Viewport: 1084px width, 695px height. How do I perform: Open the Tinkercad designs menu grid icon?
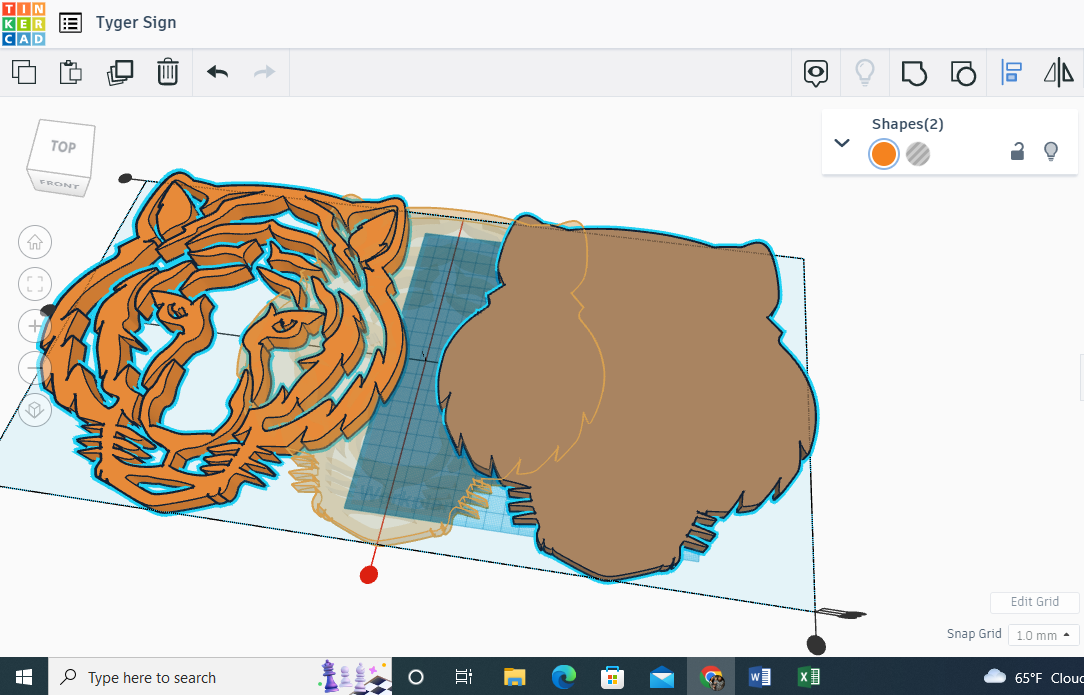pyautogui.click(x=69, y=22)
